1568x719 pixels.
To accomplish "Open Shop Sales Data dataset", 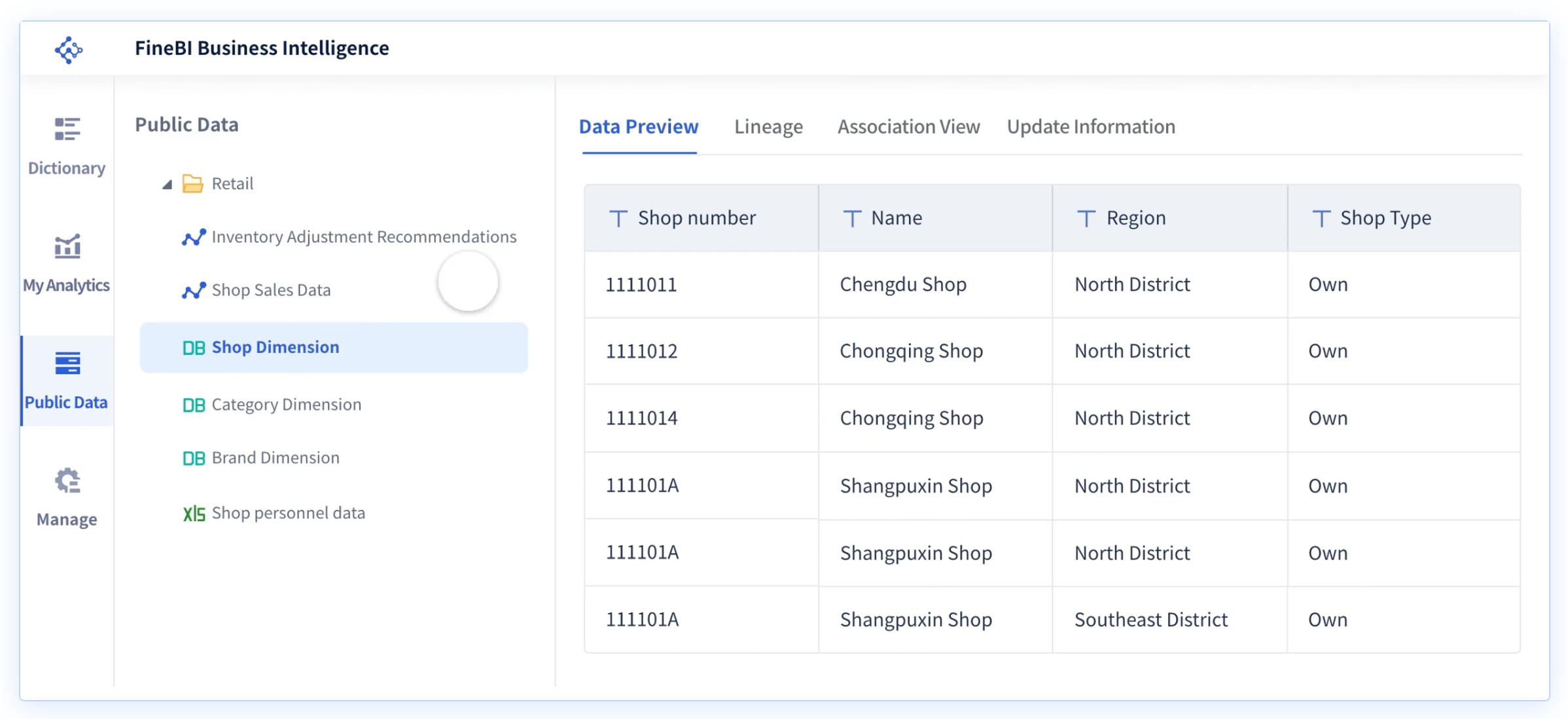I will click(x=271, y=290).
